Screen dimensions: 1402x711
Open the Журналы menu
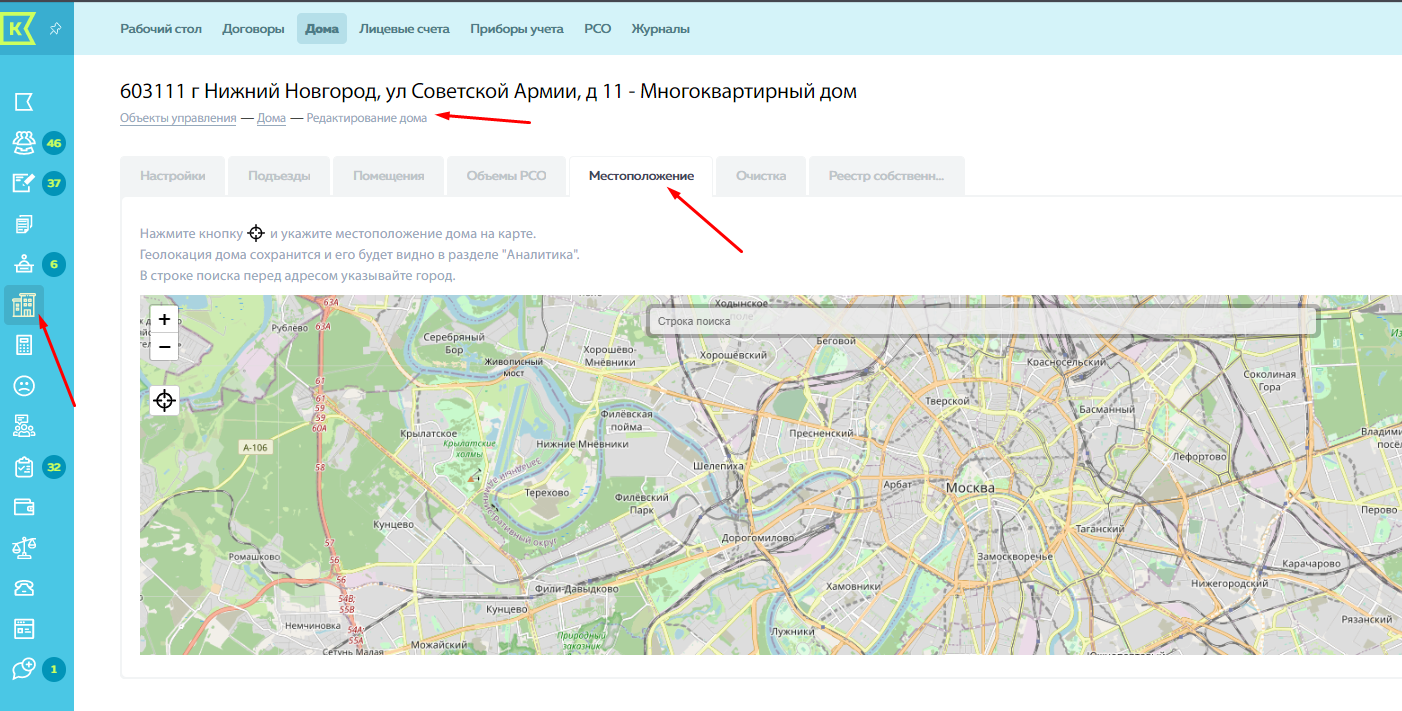point(660,29)
